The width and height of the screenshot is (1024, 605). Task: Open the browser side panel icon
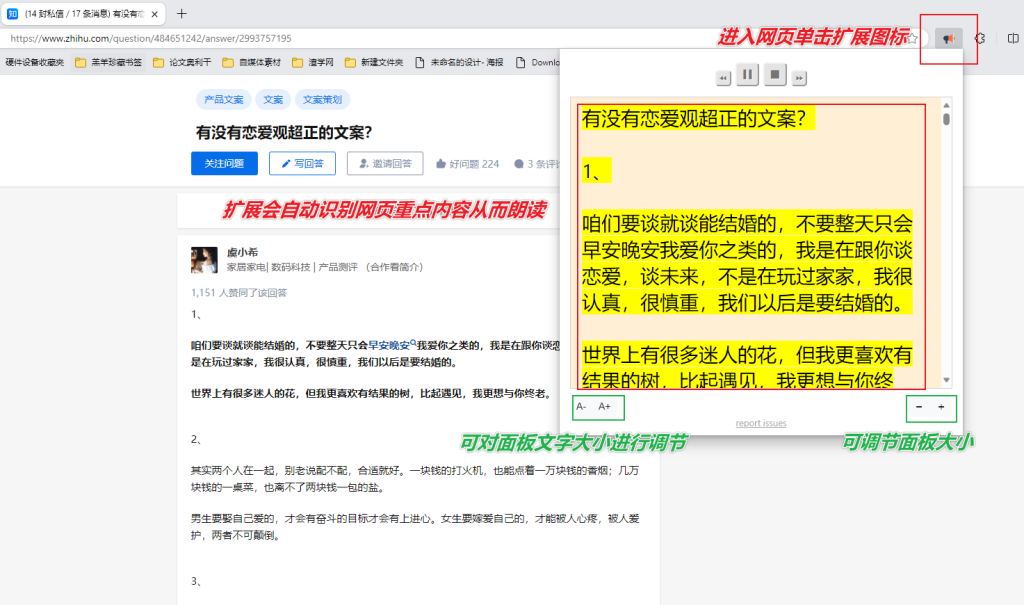(x=1012, y=38)
